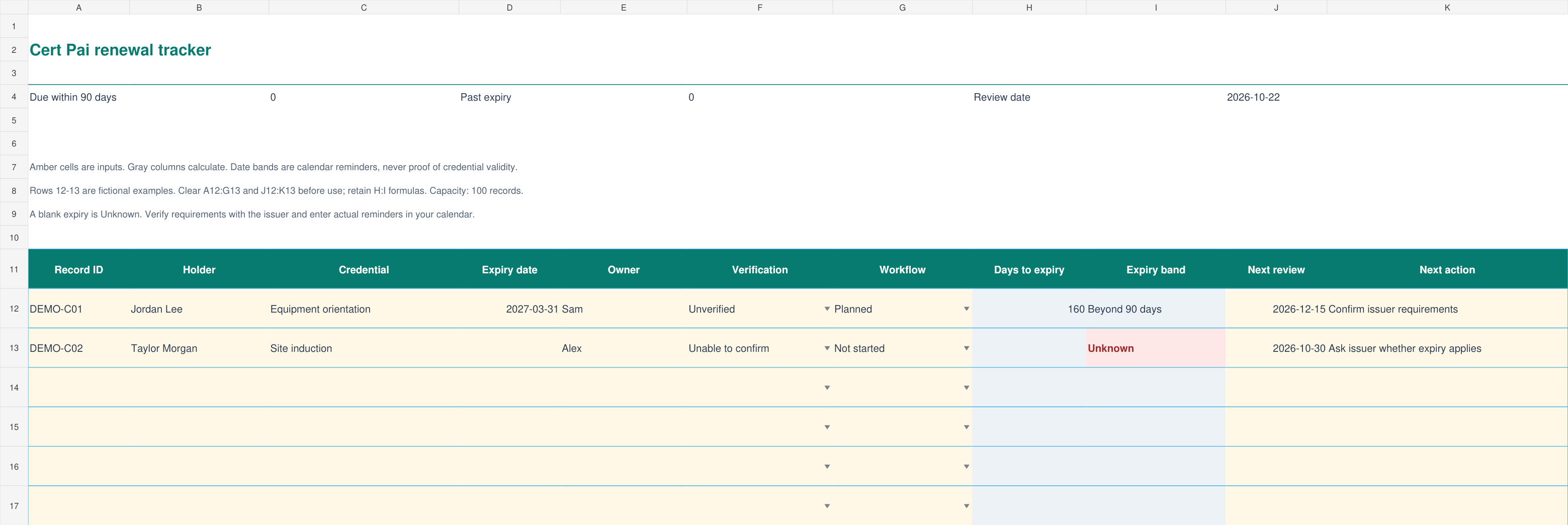Select empty Record ID input in row 14
1568x525 pixels.
click(78, 388)
